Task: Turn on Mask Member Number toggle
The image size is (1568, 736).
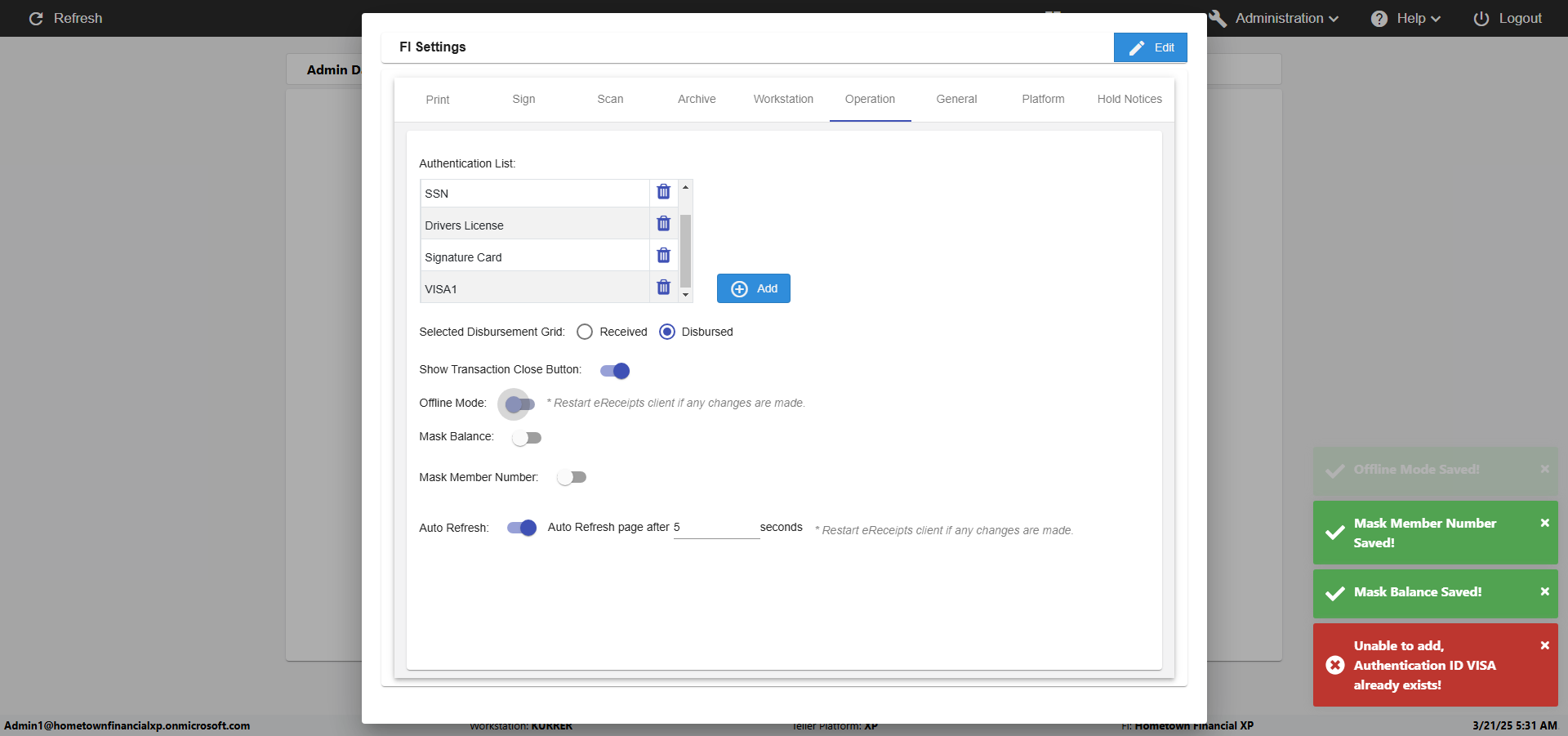Action: coord(572,477)
